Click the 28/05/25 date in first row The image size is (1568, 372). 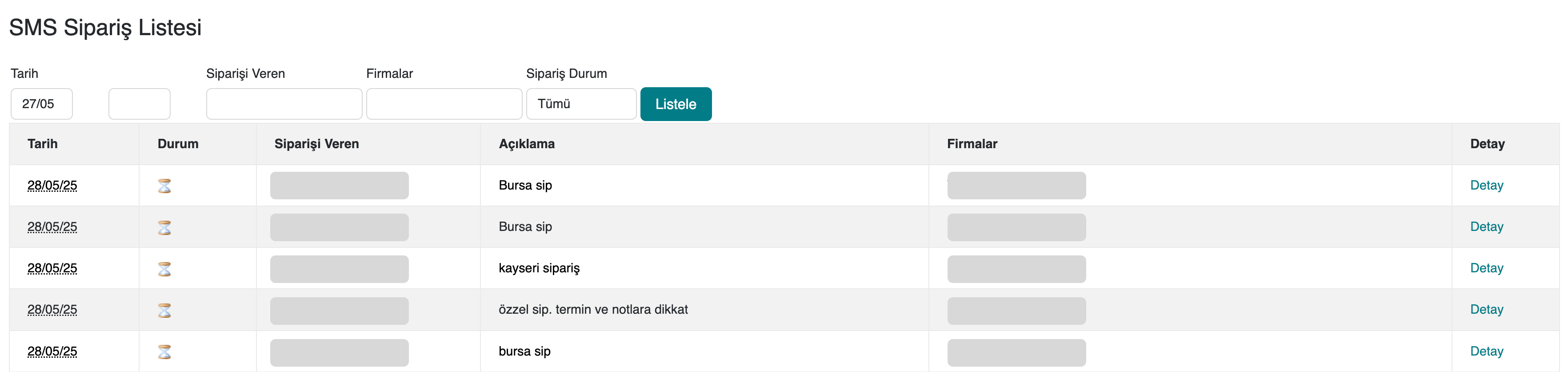coord(52,186)
